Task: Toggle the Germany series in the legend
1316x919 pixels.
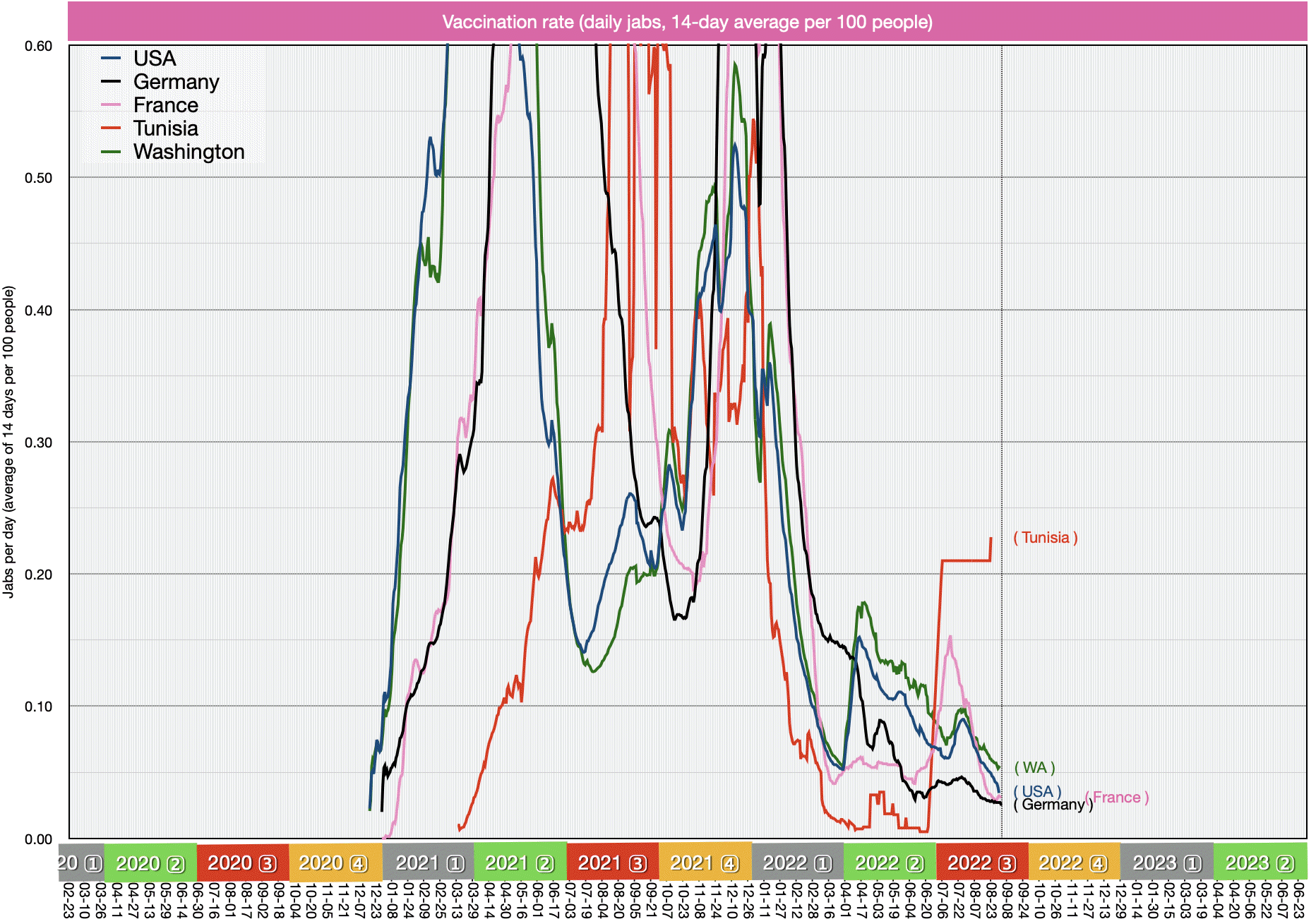Action: click(176, 82)
